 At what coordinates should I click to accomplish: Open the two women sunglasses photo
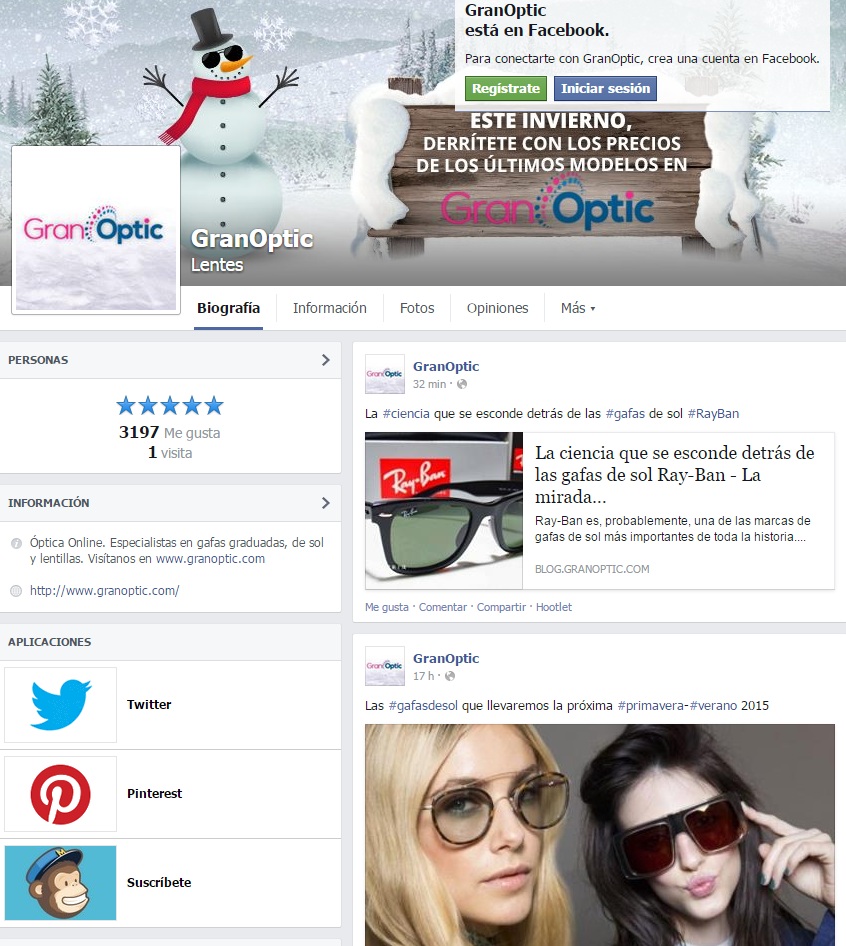click(x=600, y=835)
